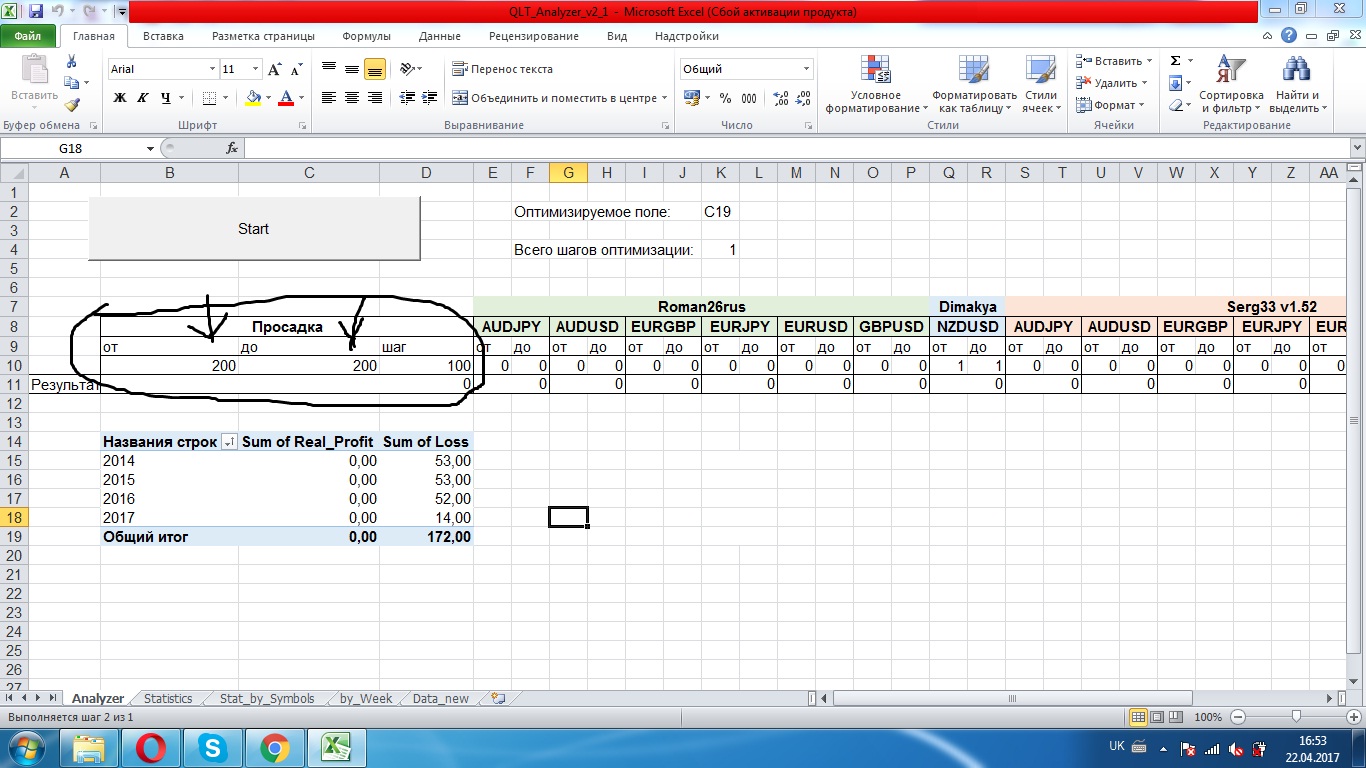Click the Clear eraser icon
Screen dimensions: 1366x768
1176,105
